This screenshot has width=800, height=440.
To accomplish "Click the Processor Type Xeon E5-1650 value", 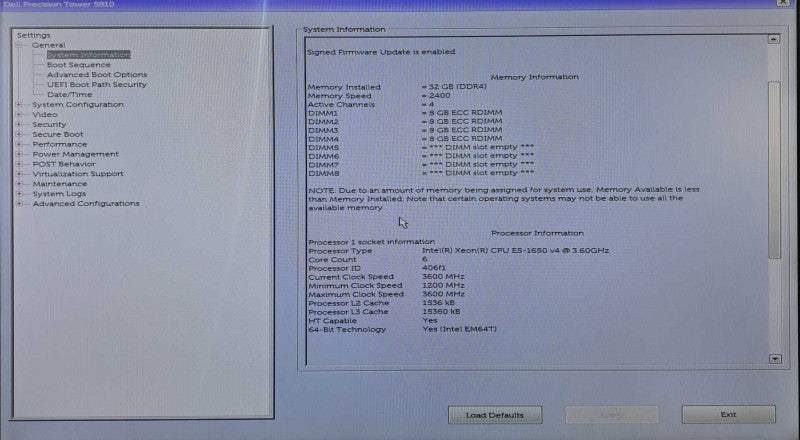I will pos(515,251).
